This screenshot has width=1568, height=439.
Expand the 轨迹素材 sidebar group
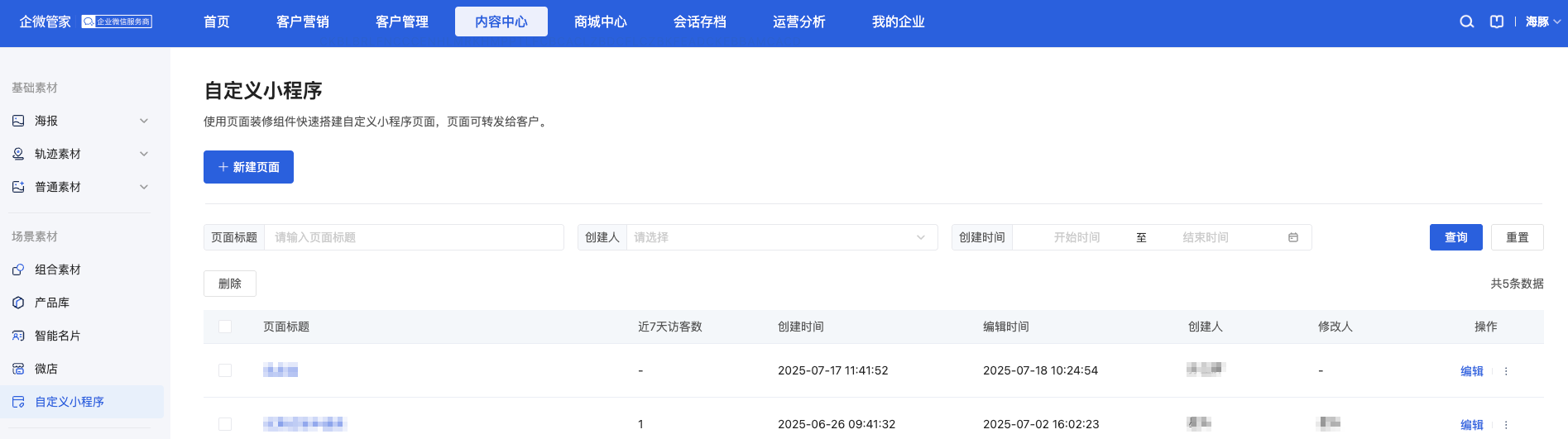(x=144, y=154)
